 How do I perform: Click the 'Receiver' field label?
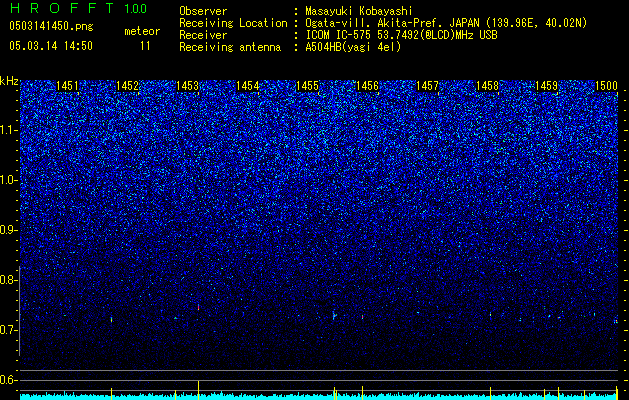203,35
